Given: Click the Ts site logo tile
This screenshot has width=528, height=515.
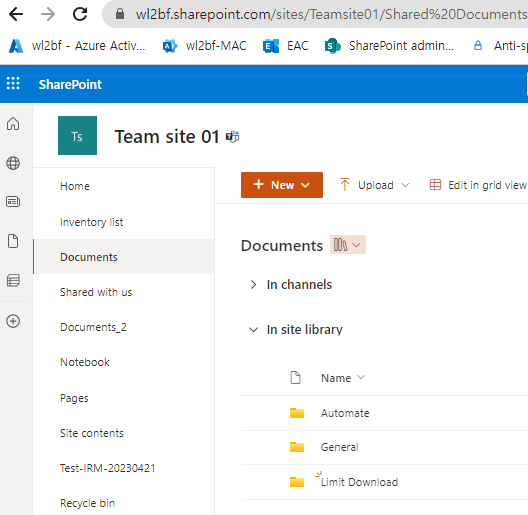Looking at the screenshot, I should [77, 135].
